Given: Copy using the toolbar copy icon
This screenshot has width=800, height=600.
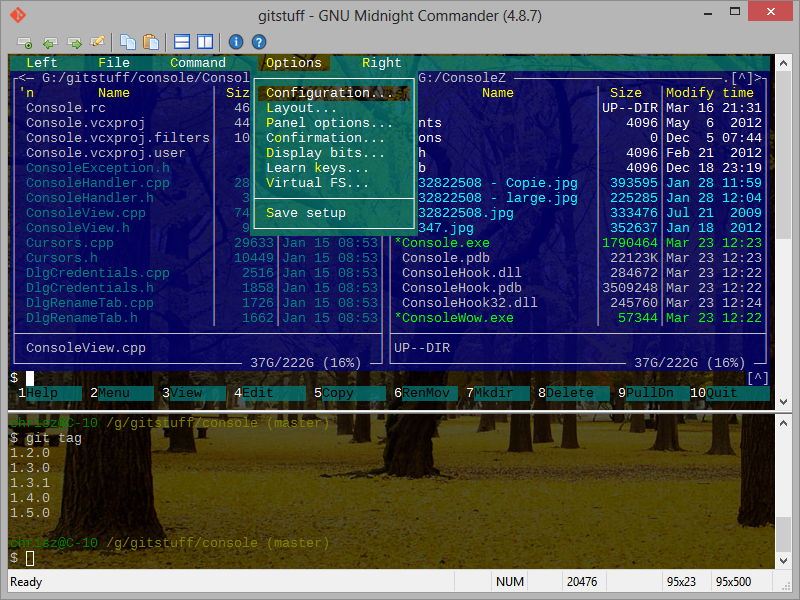Looking at the screenshot, I should pos(130,42).
